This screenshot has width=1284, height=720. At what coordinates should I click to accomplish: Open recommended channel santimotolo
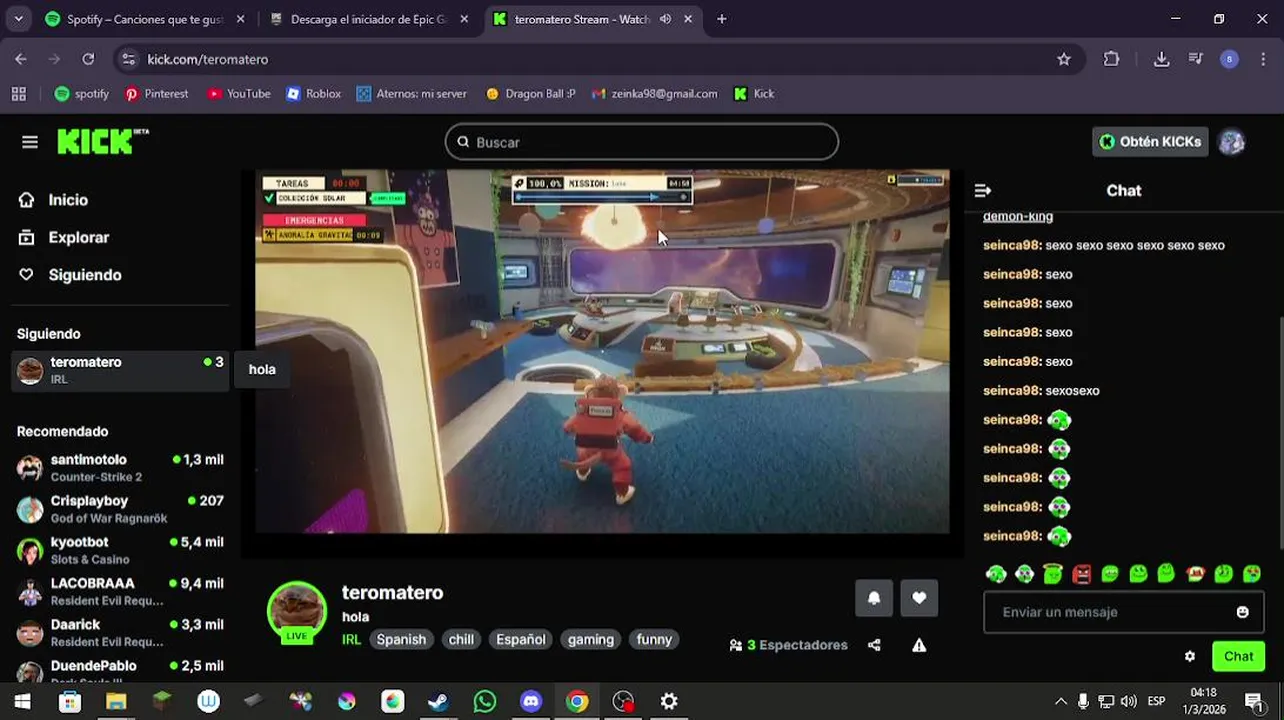coord(120,468)
